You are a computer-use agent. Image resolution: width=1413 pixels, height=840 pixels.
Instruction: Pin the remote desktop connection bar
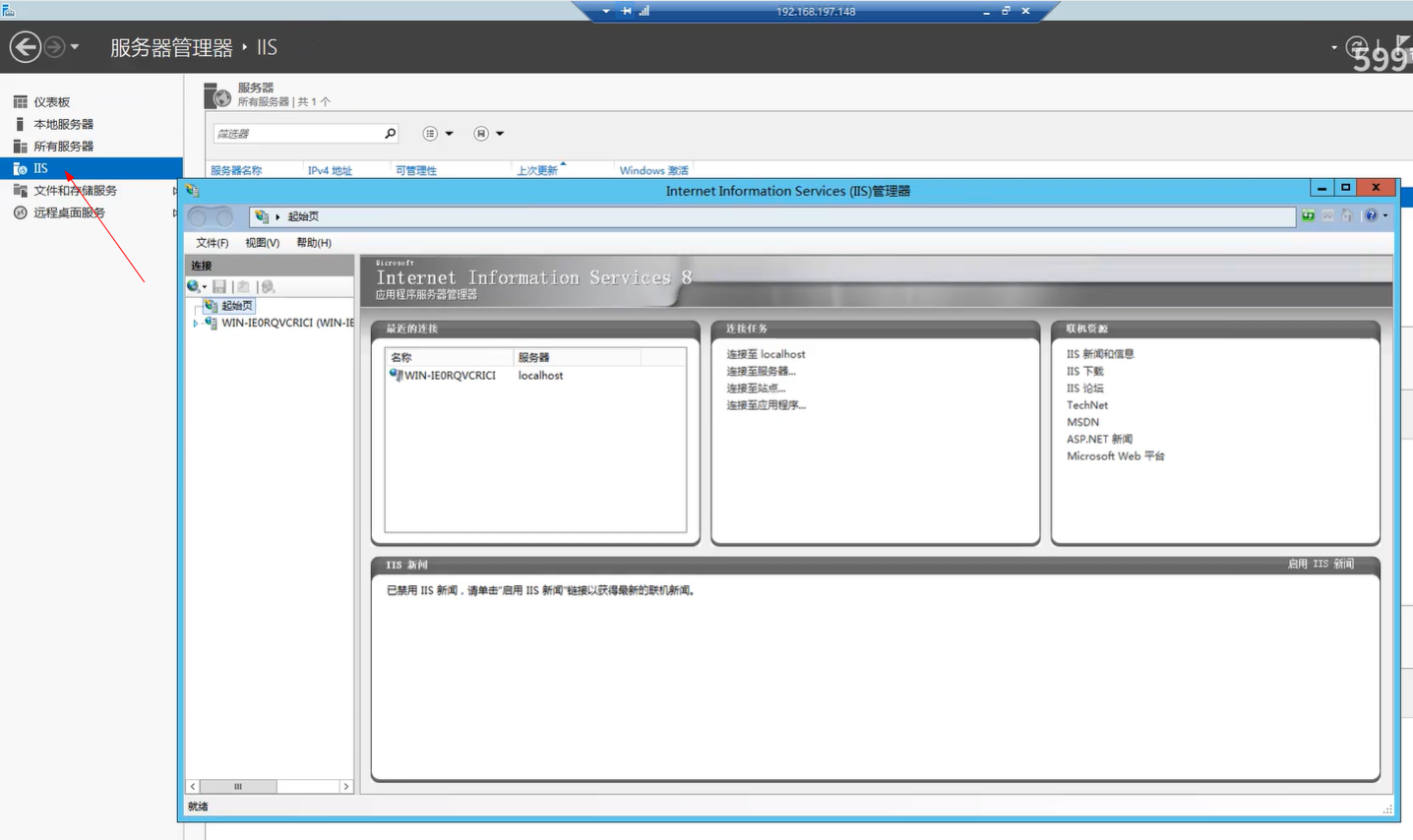(x=626, y=11)
